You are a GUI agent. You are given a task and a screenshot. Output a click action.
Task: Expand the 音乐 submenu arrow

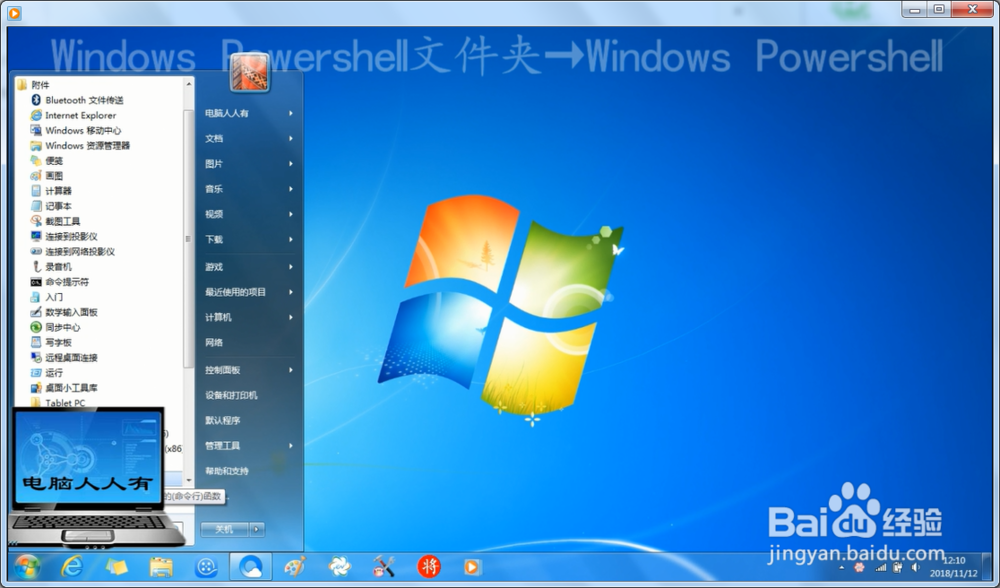point(291,189)
